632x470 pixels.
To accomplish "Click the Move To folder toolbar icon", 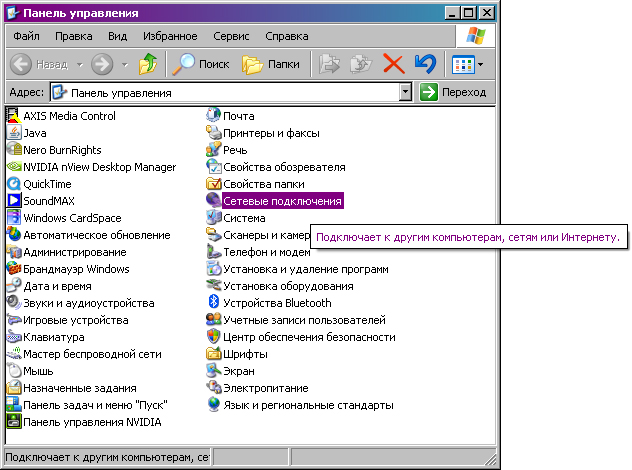I will pyautogui.click(x=329, y=64).
